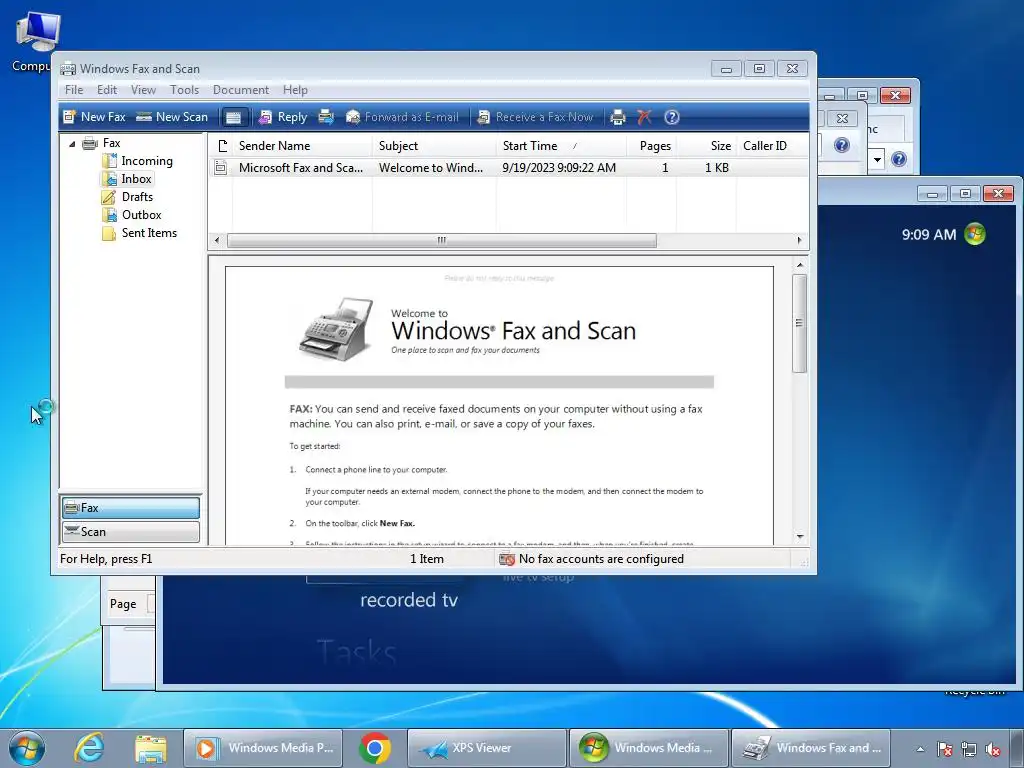Image resolution: width=1024 pixels, height=768 pixels.
Task: Switch to the Fax view button
Action: coord(131,507)
